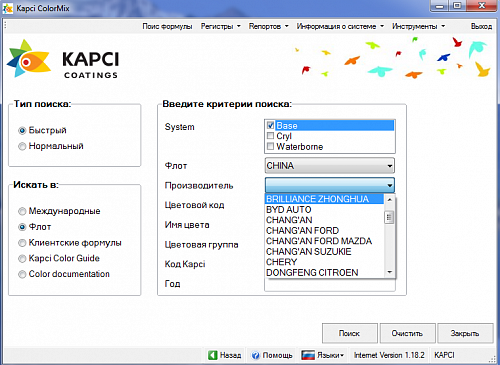Click the Назад back button
Viewport: 500px width, 365px height.
coord(225,355)
